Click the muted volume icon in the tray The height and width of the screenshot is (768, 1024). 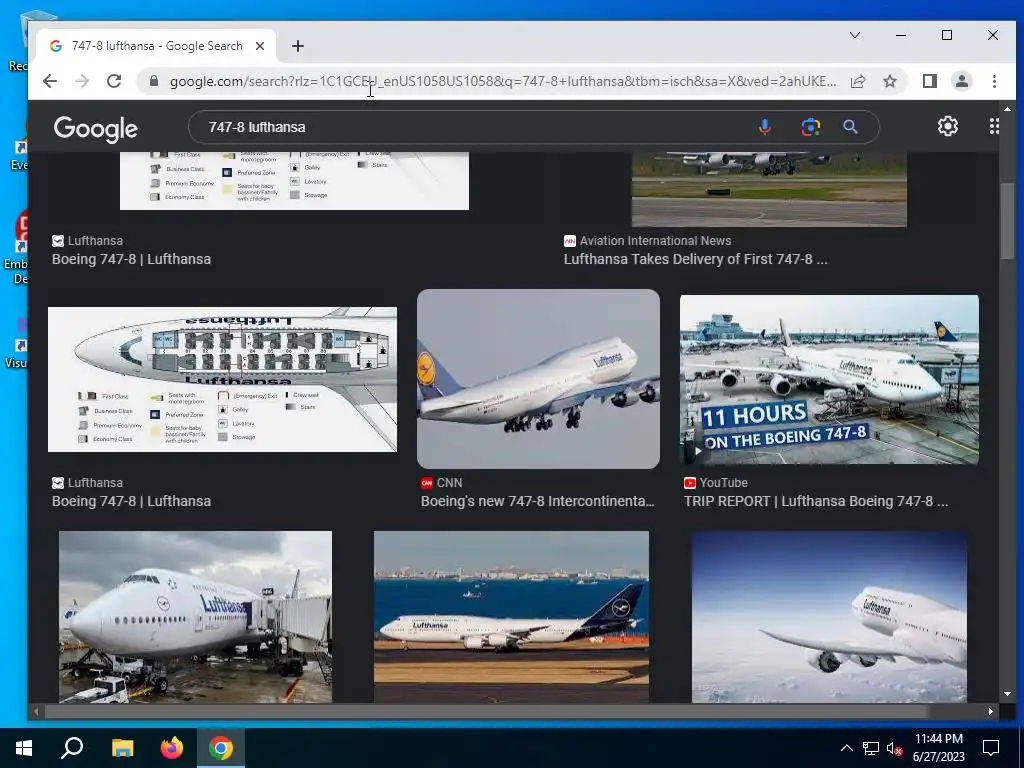pos(895,748)
